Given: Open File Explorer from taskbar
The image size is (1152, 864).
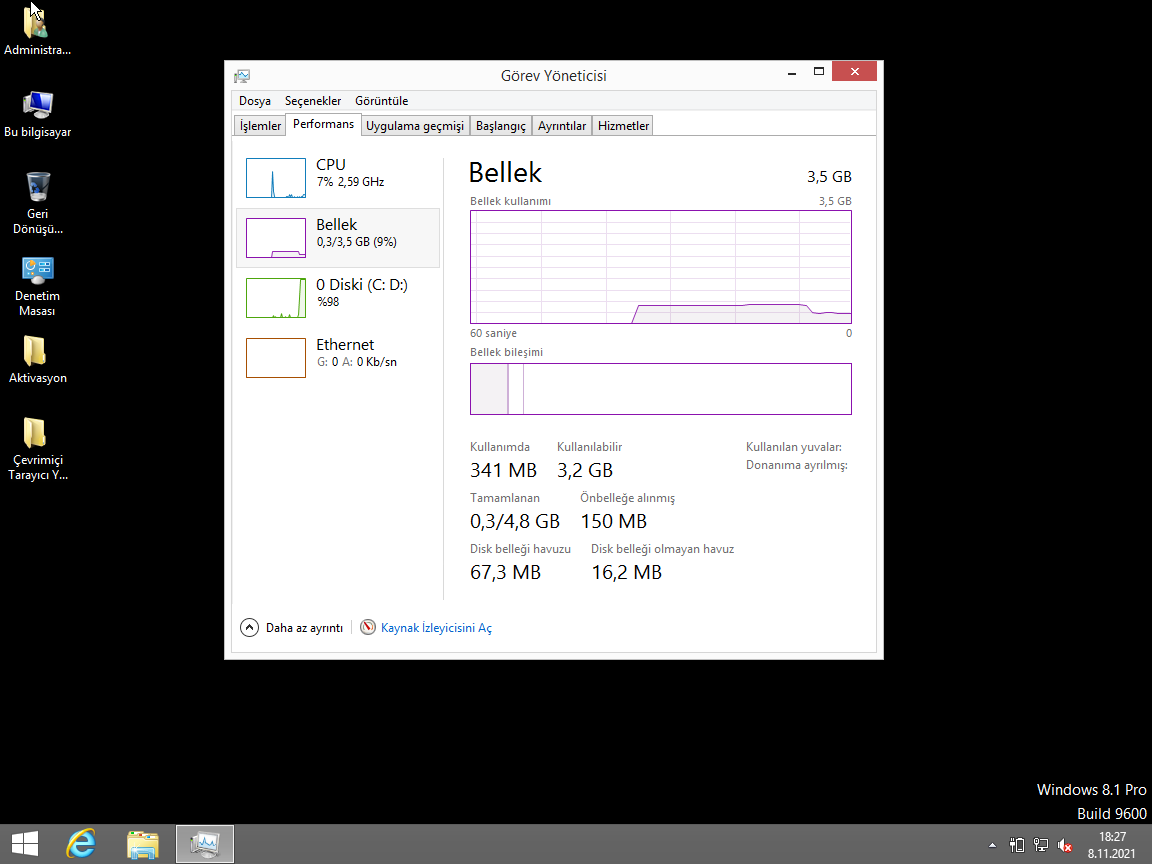Looking at the screenshot, I should click(143, 844).
